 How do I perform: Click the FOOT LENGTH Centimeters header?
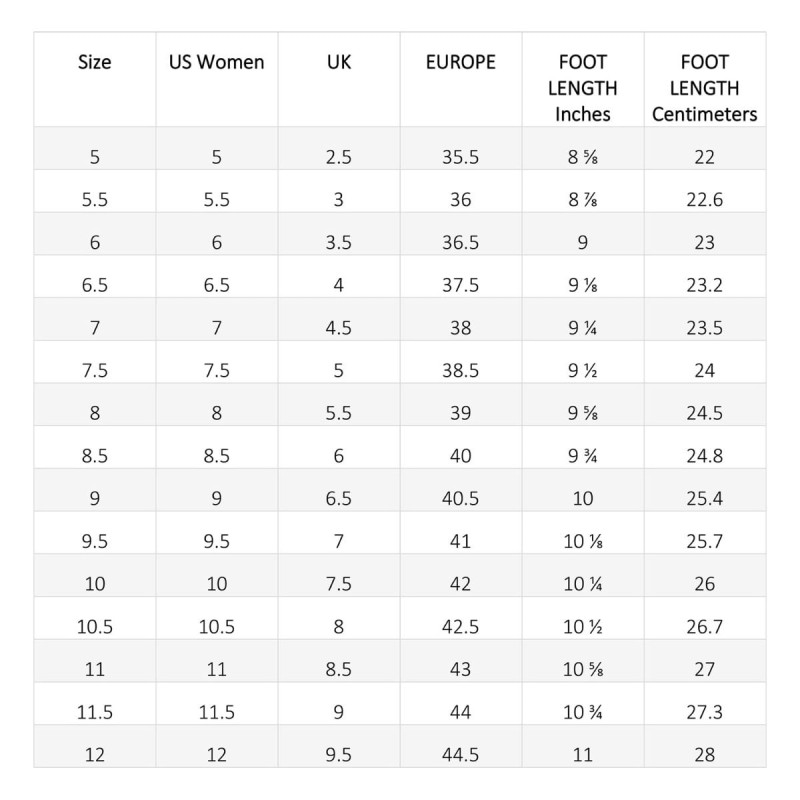pyautogui.click(x=704, y=88)
